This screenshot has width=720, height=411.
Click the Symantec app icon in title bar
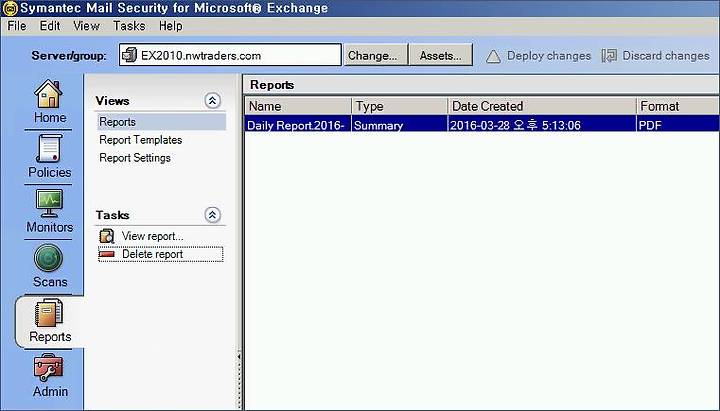pos(10,8)
